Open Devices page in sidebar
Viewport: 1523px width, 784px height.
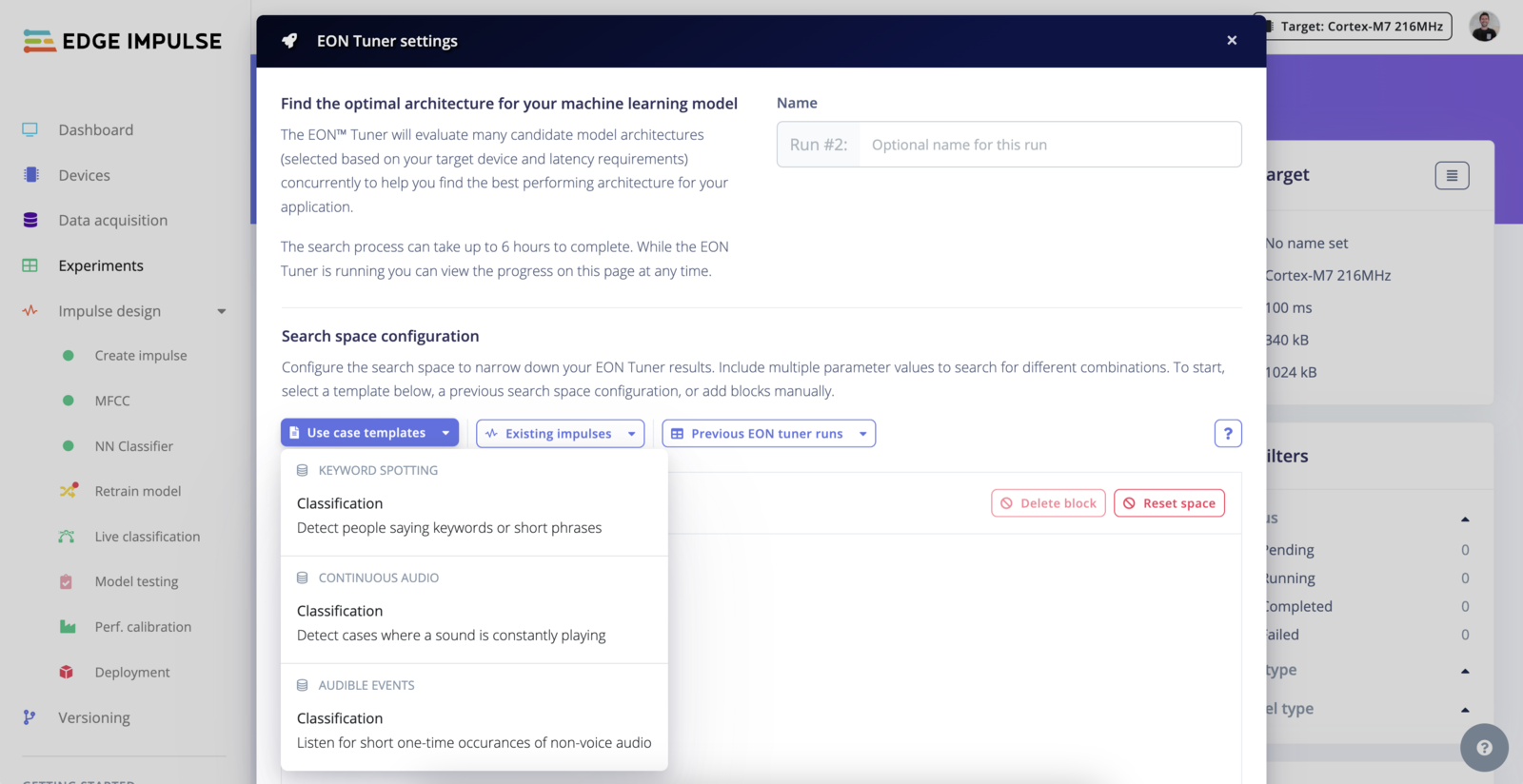click(x=85, y=175)
